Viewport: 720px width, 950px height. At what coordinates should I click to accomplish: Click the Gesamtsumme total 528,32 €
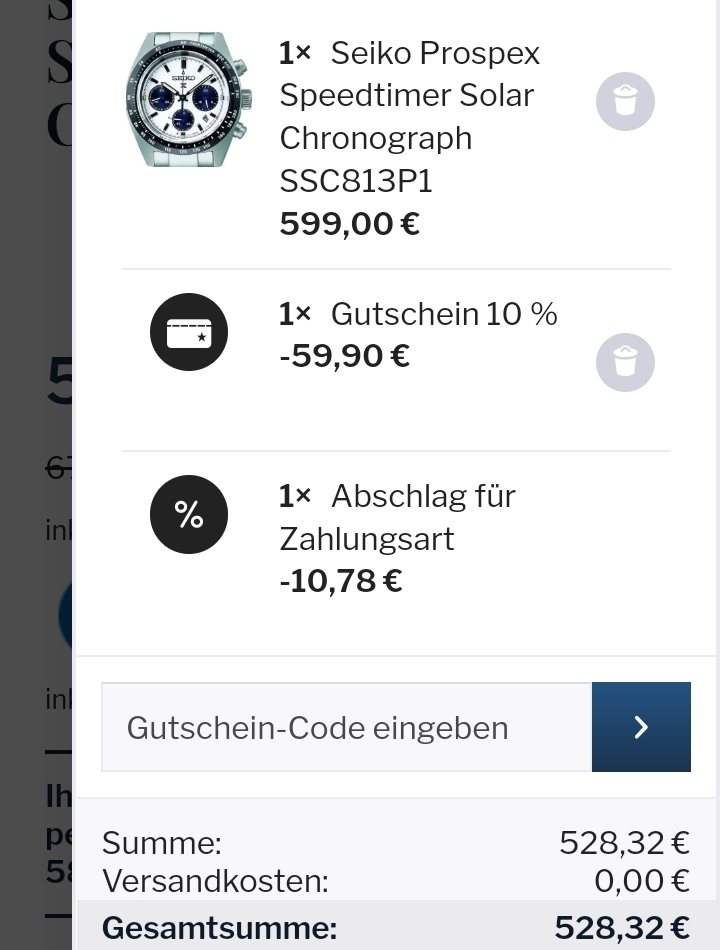click(622, 927)
